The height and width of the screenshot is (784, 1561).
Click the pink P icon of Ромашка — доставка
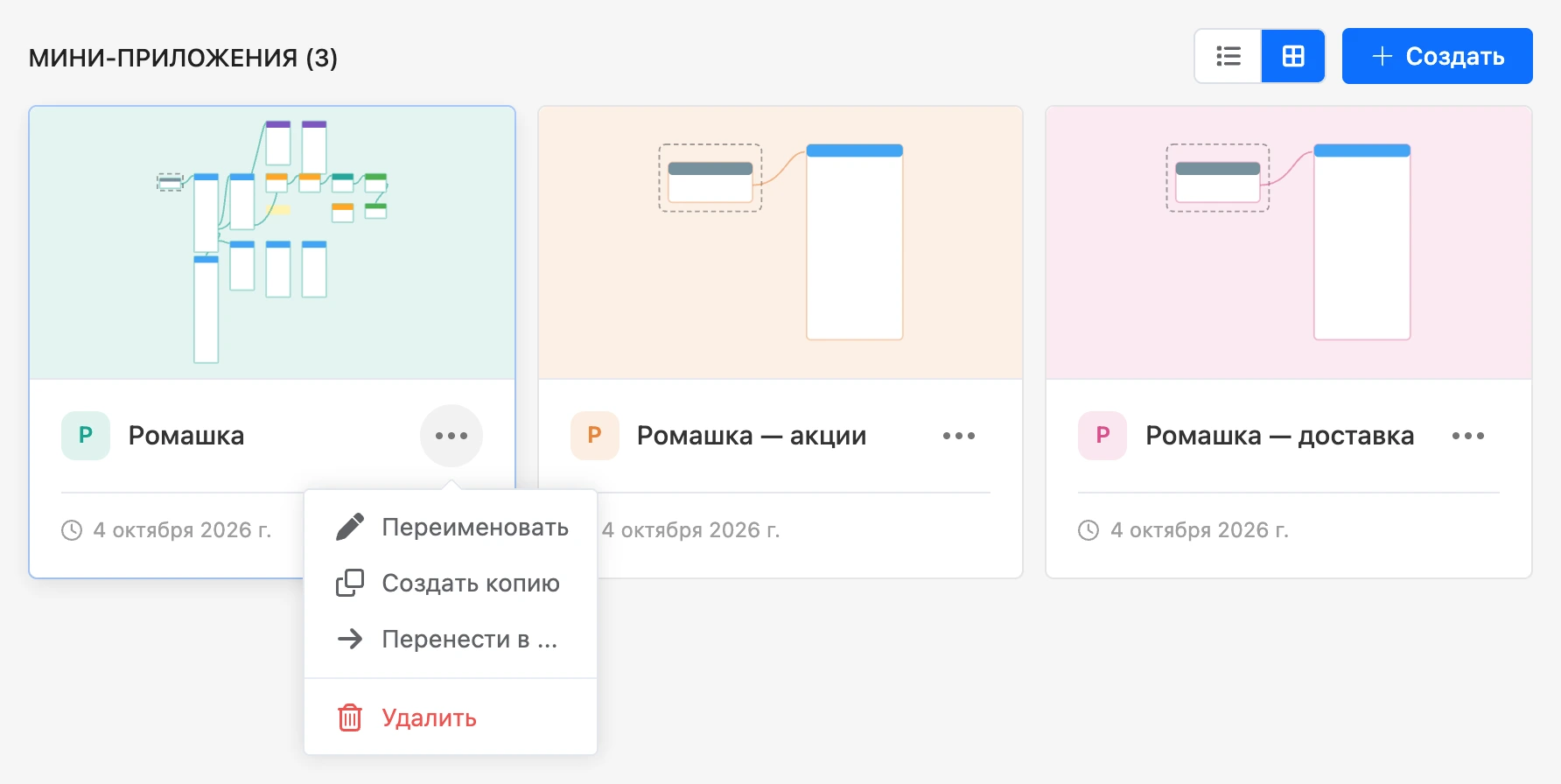(1102, 436)
